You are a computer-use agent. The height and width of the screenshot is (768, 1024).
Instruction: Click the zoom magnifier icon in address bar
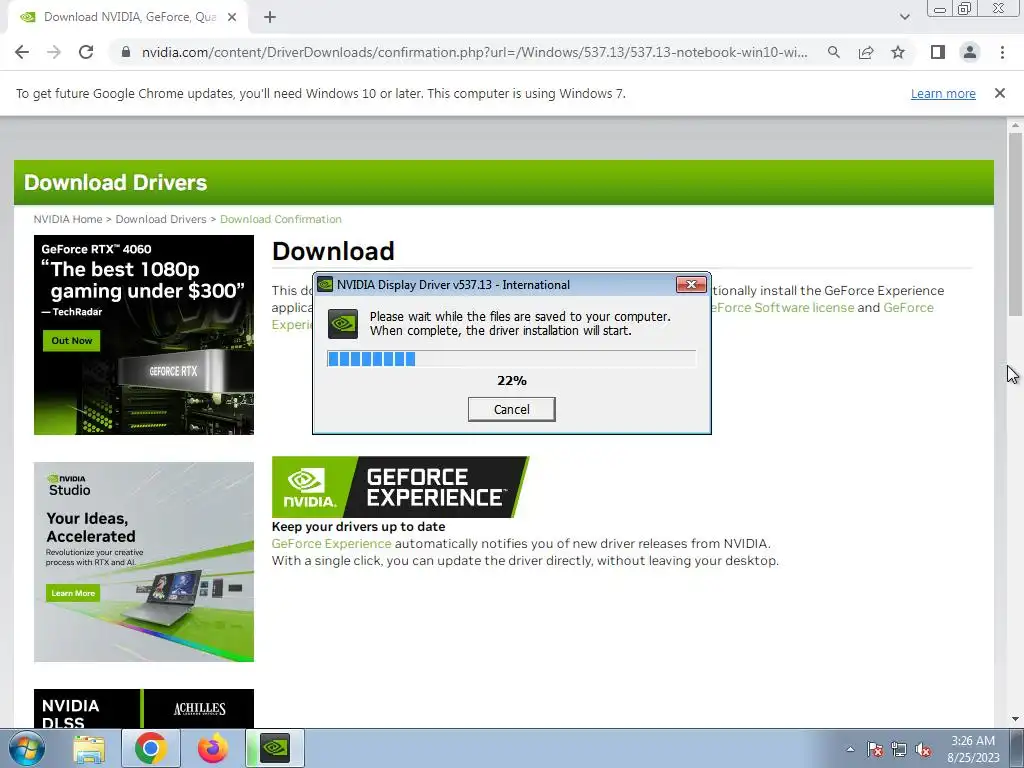833,52
